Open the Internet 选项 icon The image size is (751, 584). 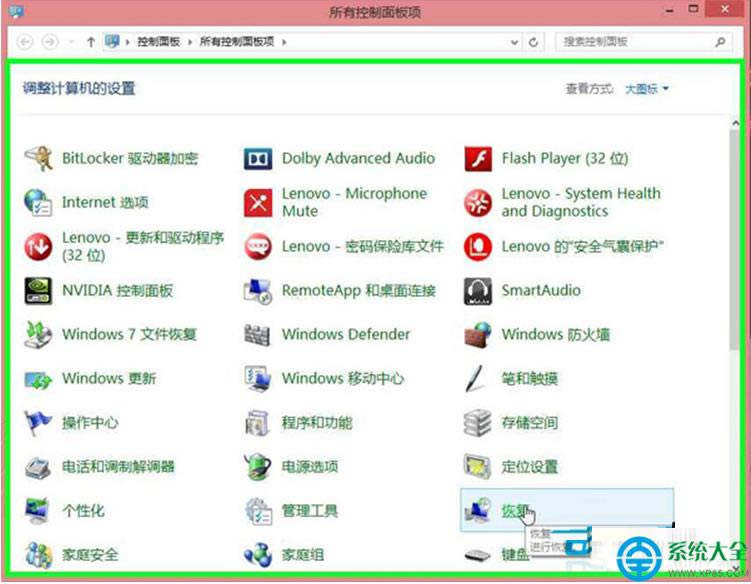tap(38, 203)
